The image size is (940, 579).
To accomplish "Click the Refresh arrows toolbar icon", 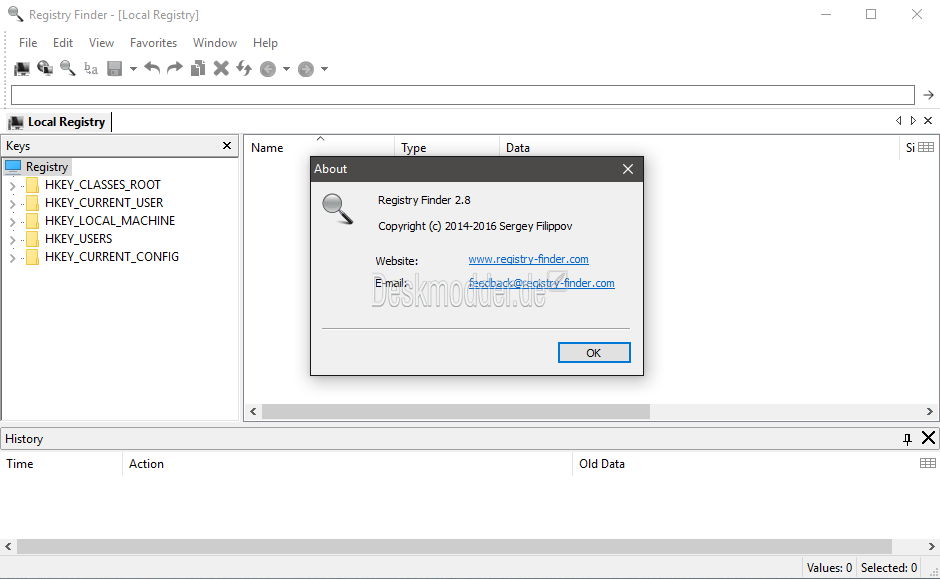I will (x=243, y=68).
